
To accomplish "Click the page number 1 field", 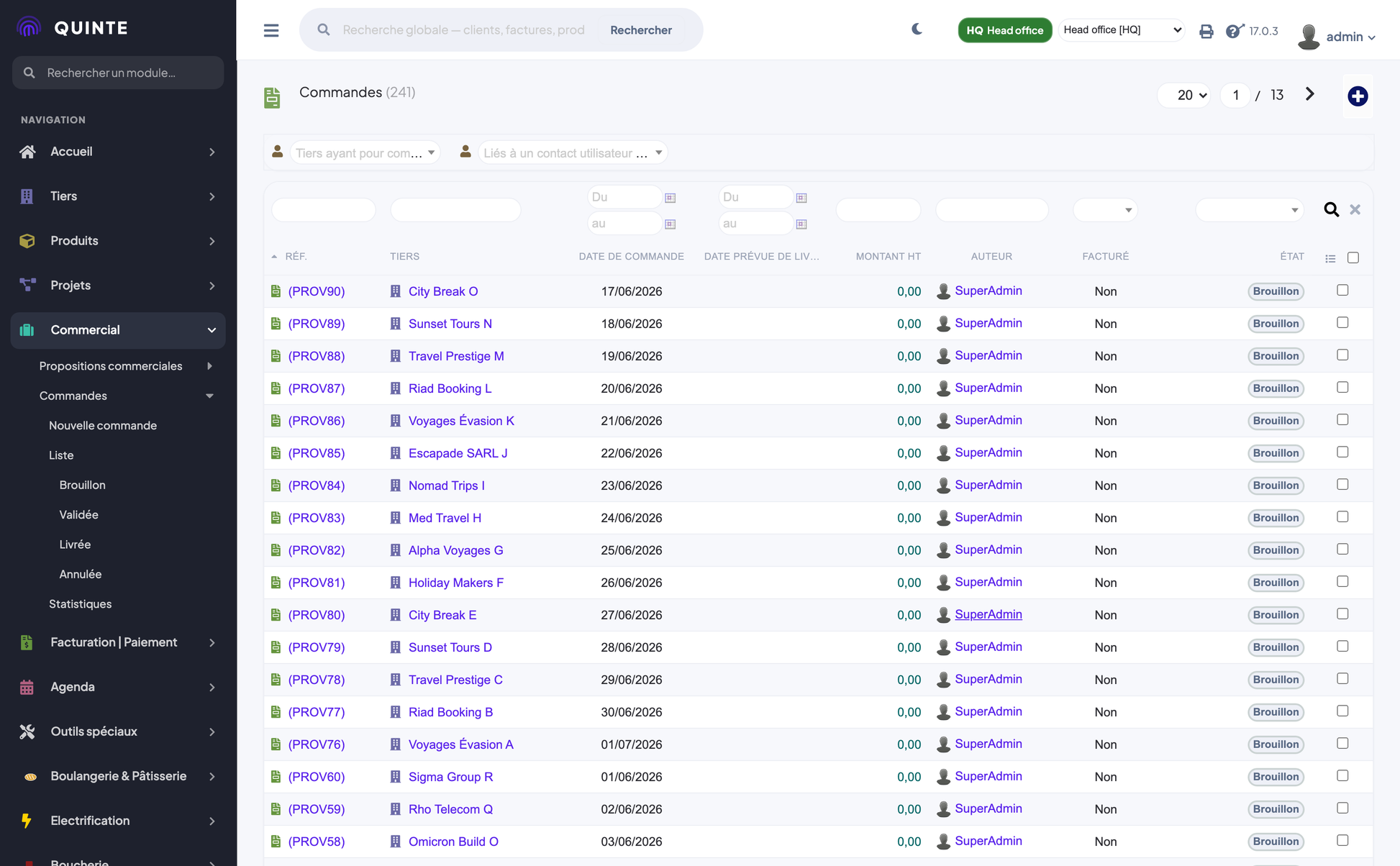I will click(1236, 95).
